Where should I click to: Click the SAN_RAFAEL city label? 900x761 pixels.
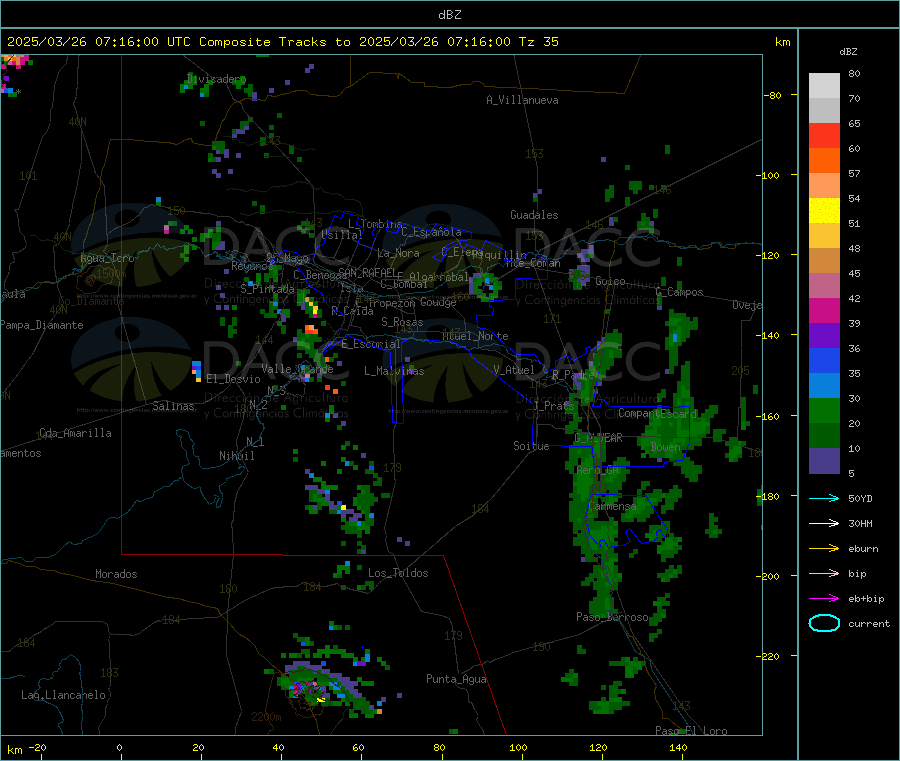[367, 272]
